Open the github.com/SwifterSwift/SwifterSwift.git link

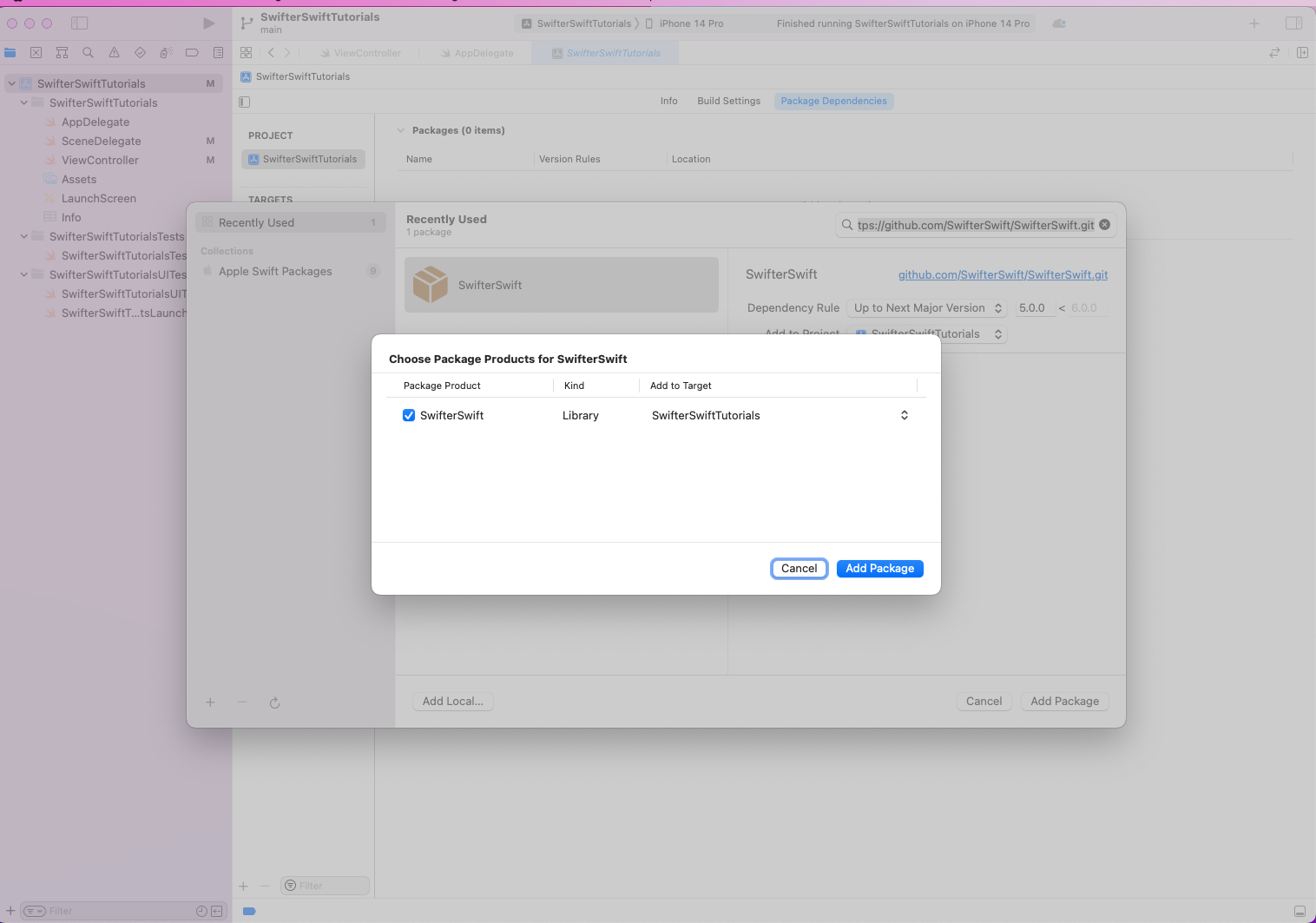click(x=1003, y=275)
